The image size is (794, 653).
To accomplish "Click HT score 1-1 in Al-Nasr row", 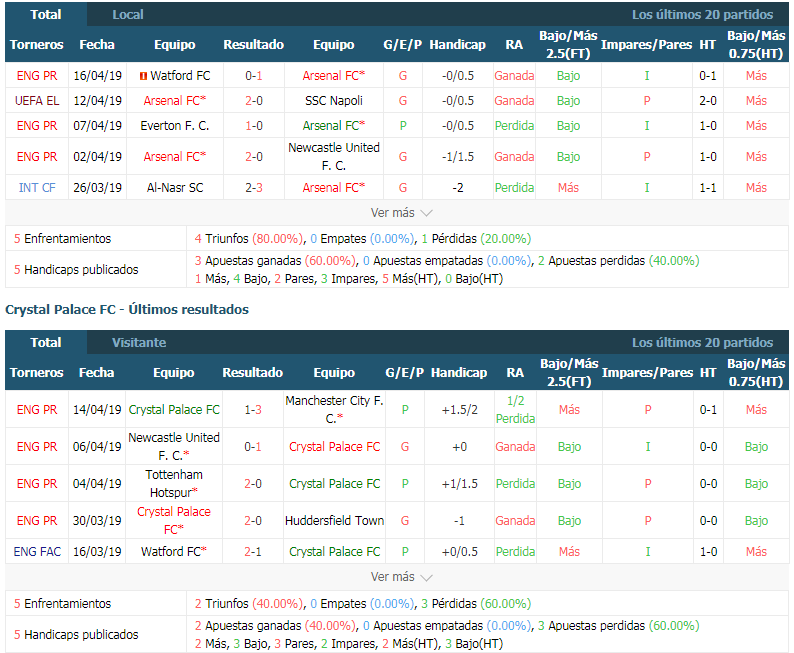I will pyautogui.click(x=707, y=187).
